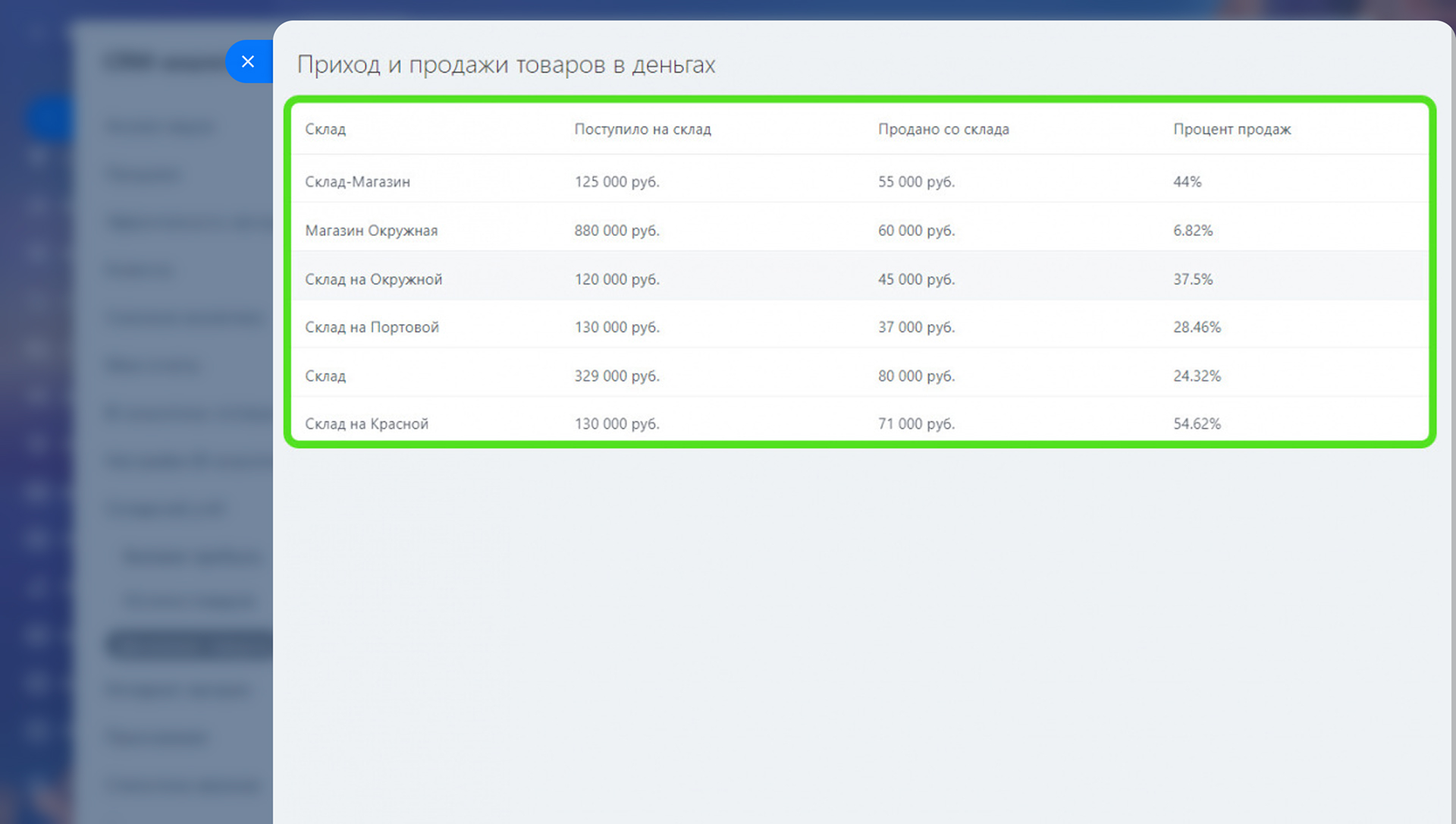The width and height of the screenshot is (1456, 824).
Task: Click the 28.46% sales percentage
Action: click(1197, 327)
